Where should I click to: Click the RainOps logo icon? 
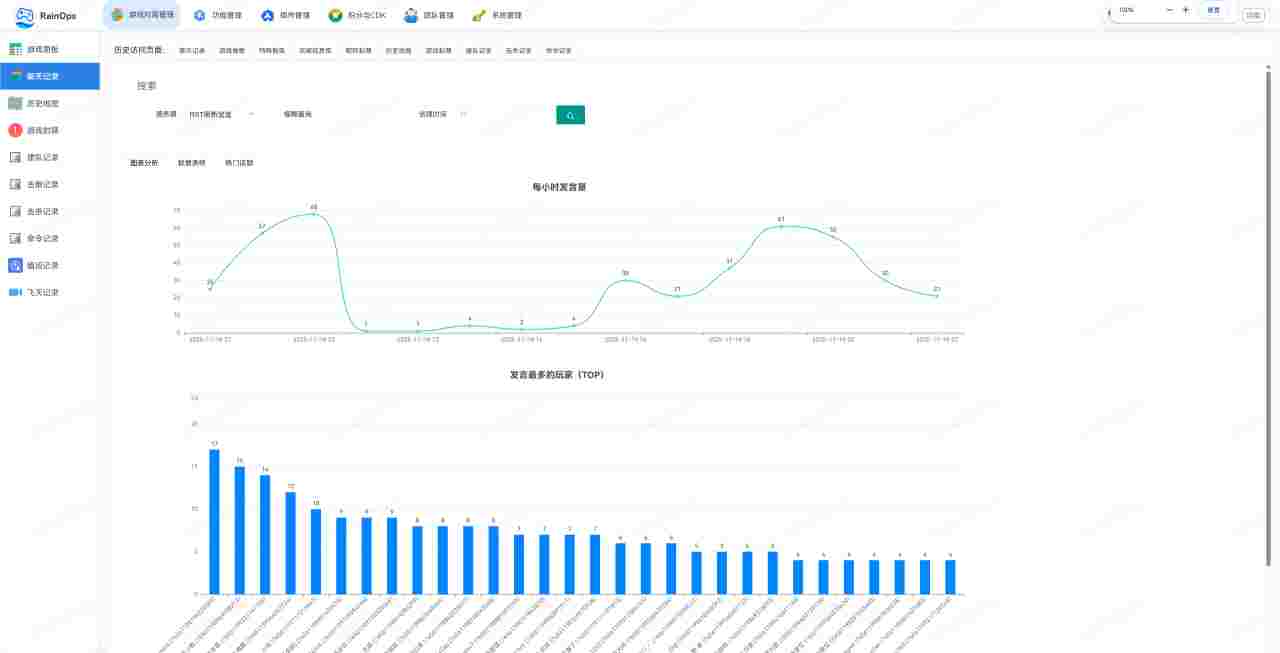(x=25, y=16)
